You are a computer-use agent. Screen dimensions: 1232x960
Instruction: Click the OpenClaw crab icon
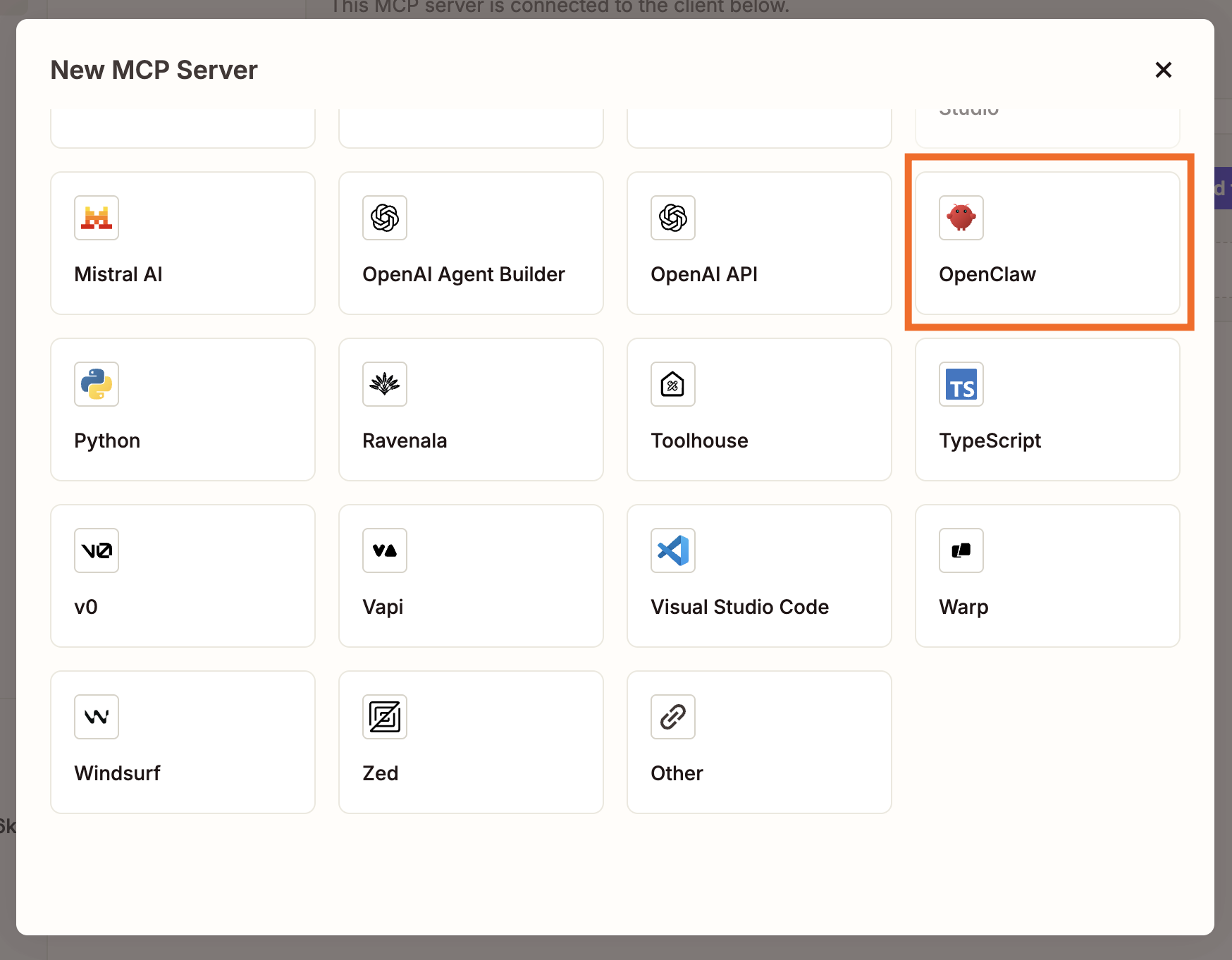click(x=961, y=218)
